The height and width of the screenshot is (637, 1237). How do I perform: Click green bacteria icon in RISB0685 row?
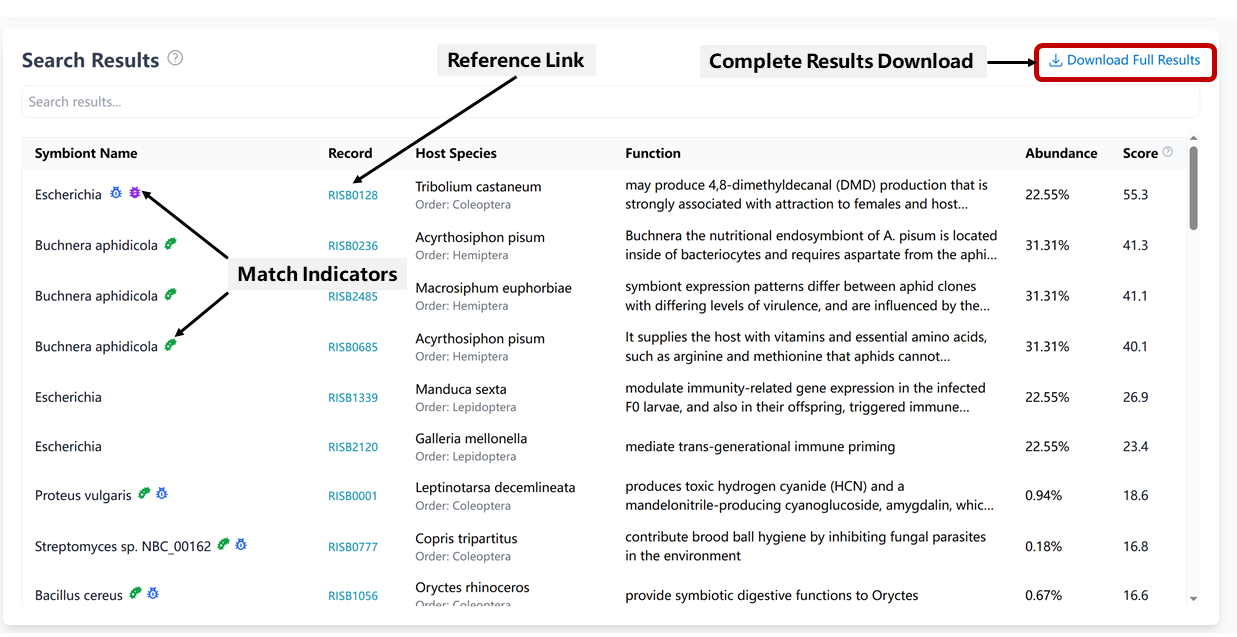pyautogui.click(x=171, y=344)
